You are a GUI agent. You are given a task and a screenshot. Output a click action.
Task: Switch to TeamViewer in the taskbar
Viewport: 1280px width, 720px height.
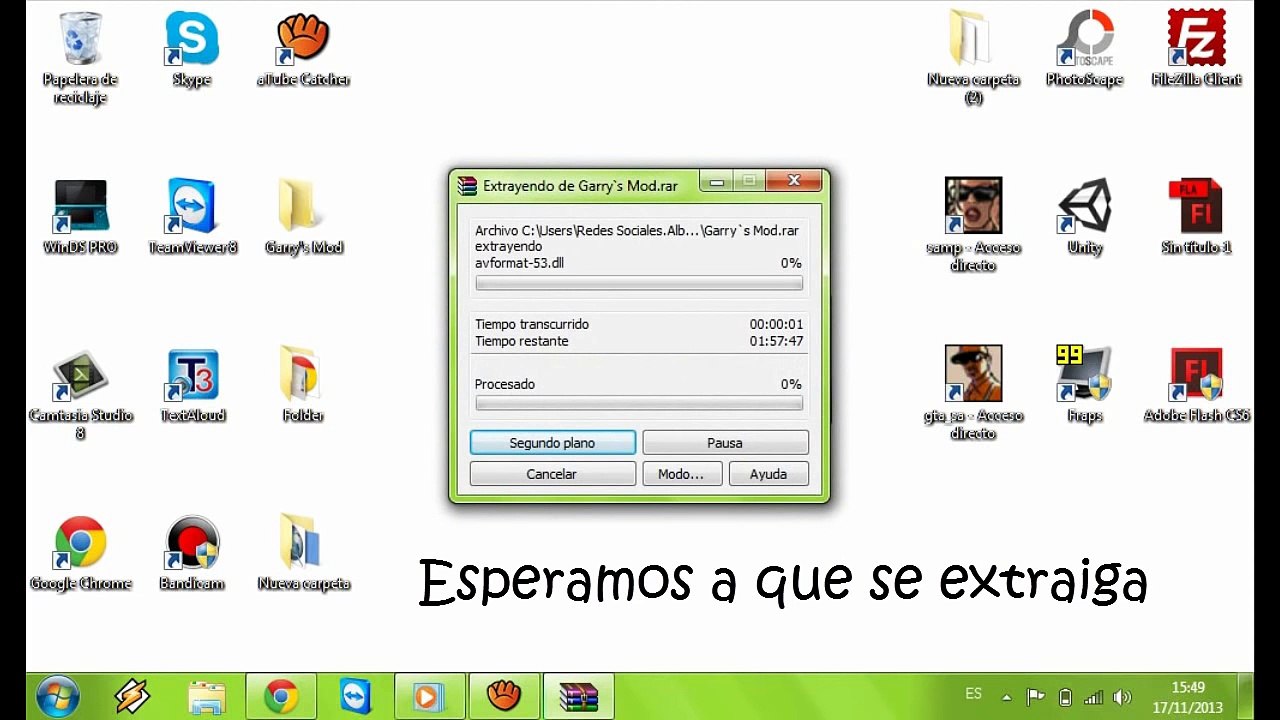355,696
